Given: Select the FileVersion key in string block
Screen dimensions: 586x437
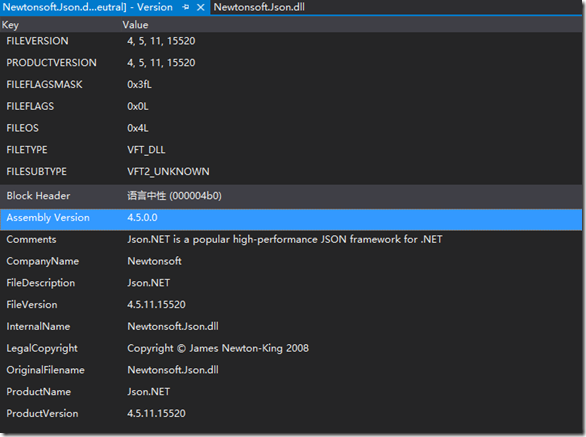Looking at the screenshot, I should point(32,305).
